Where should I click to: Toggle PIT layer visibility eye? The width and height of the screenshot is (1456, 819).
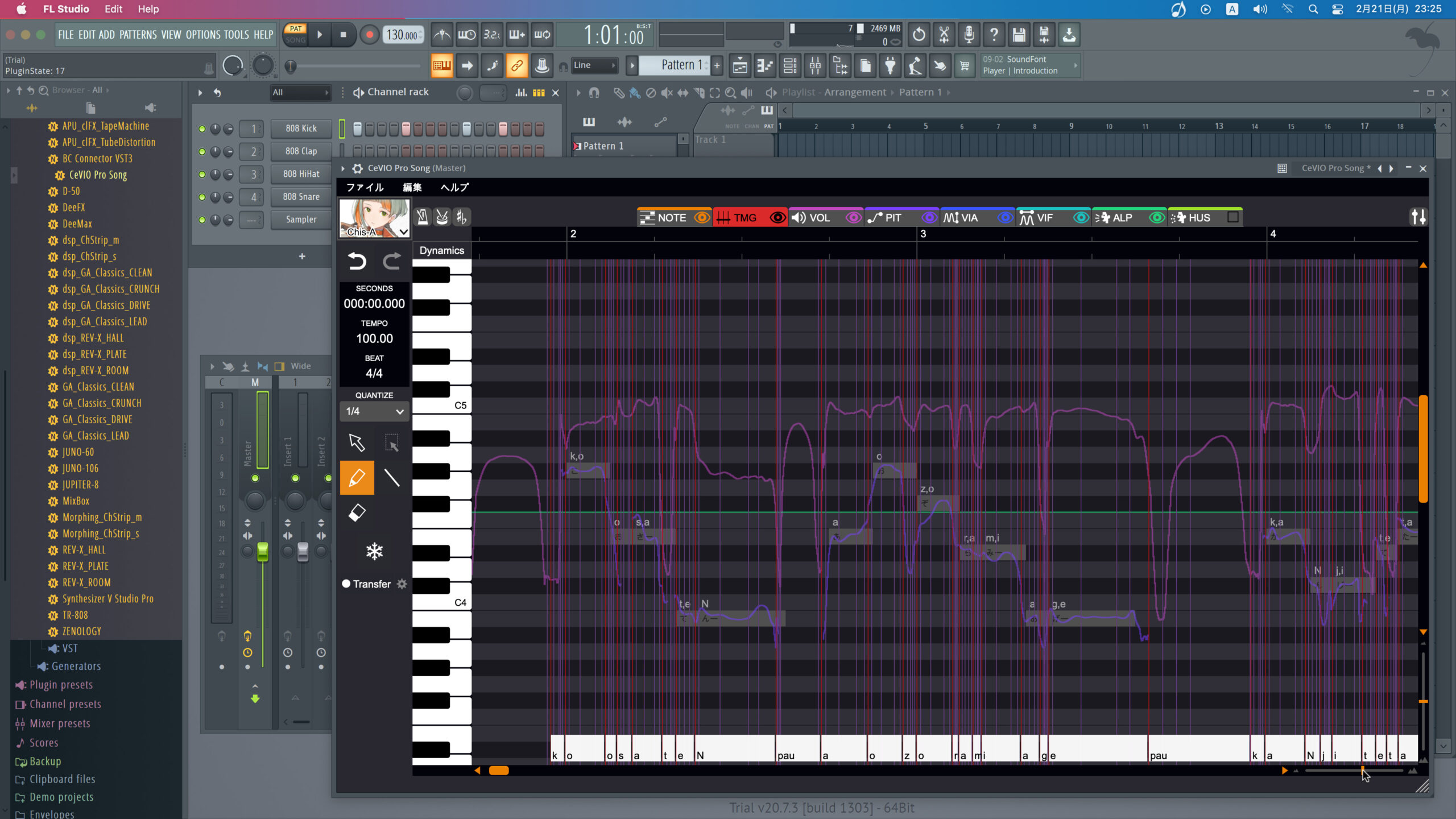930,218
